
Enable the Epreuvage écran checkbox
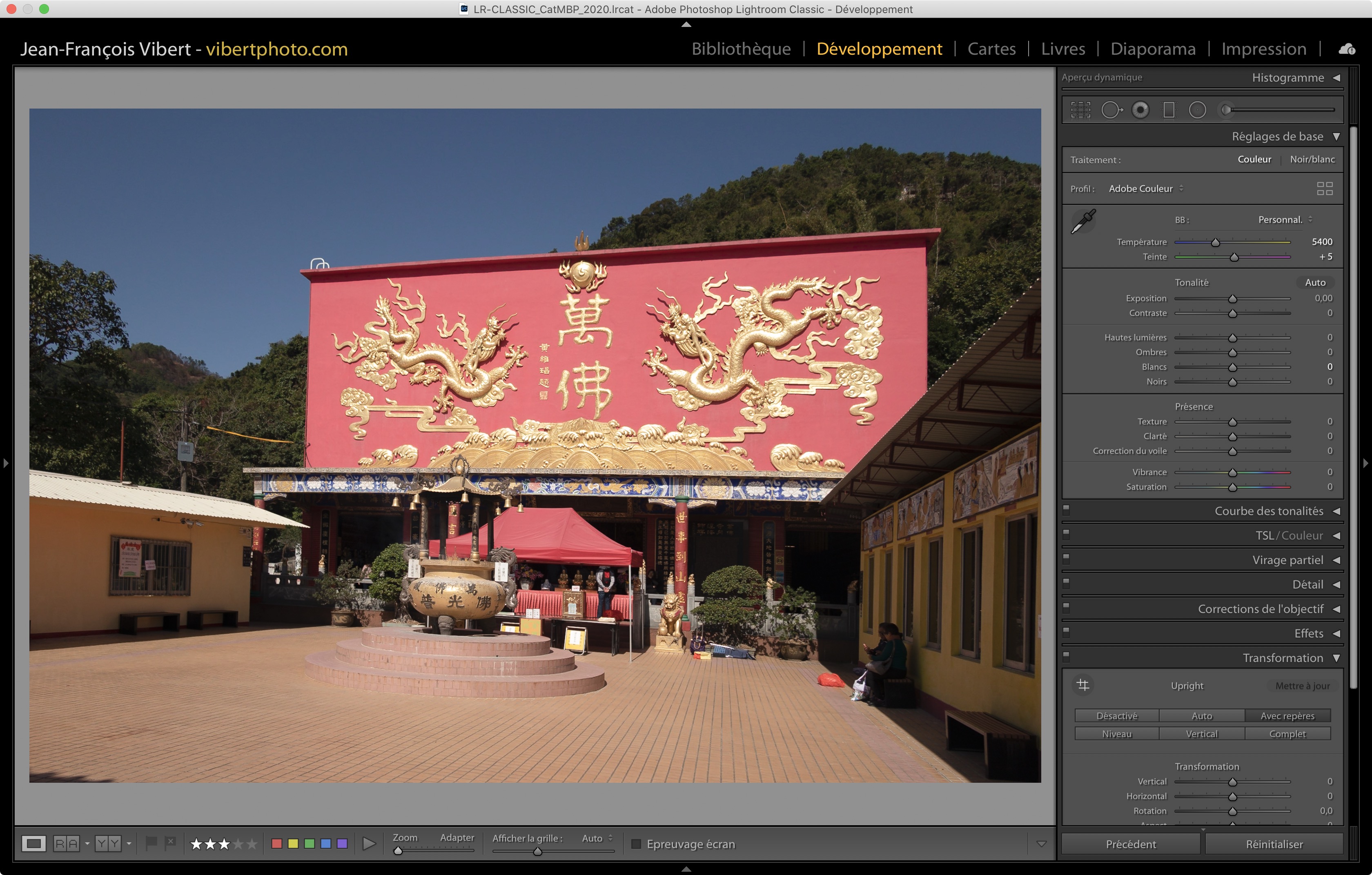(x=637, y=844)
